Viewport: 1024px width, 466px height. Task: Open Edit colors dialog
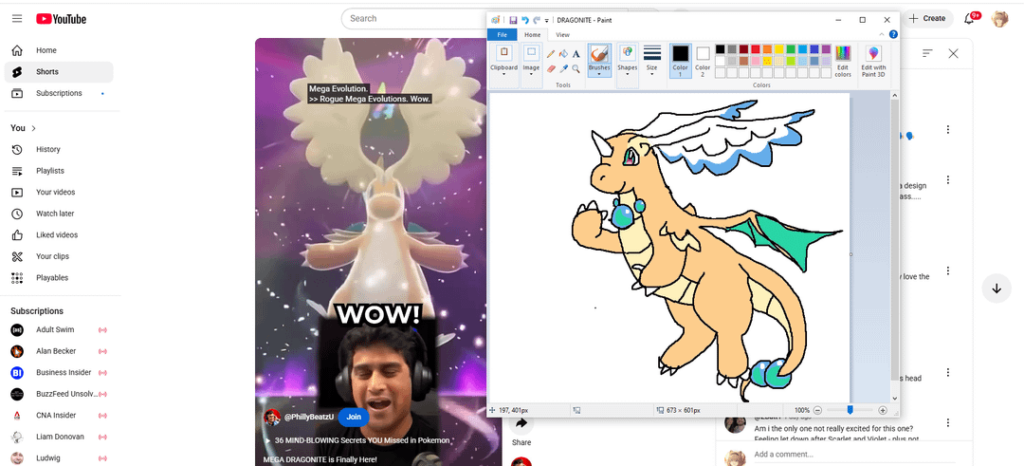point(843,61)
